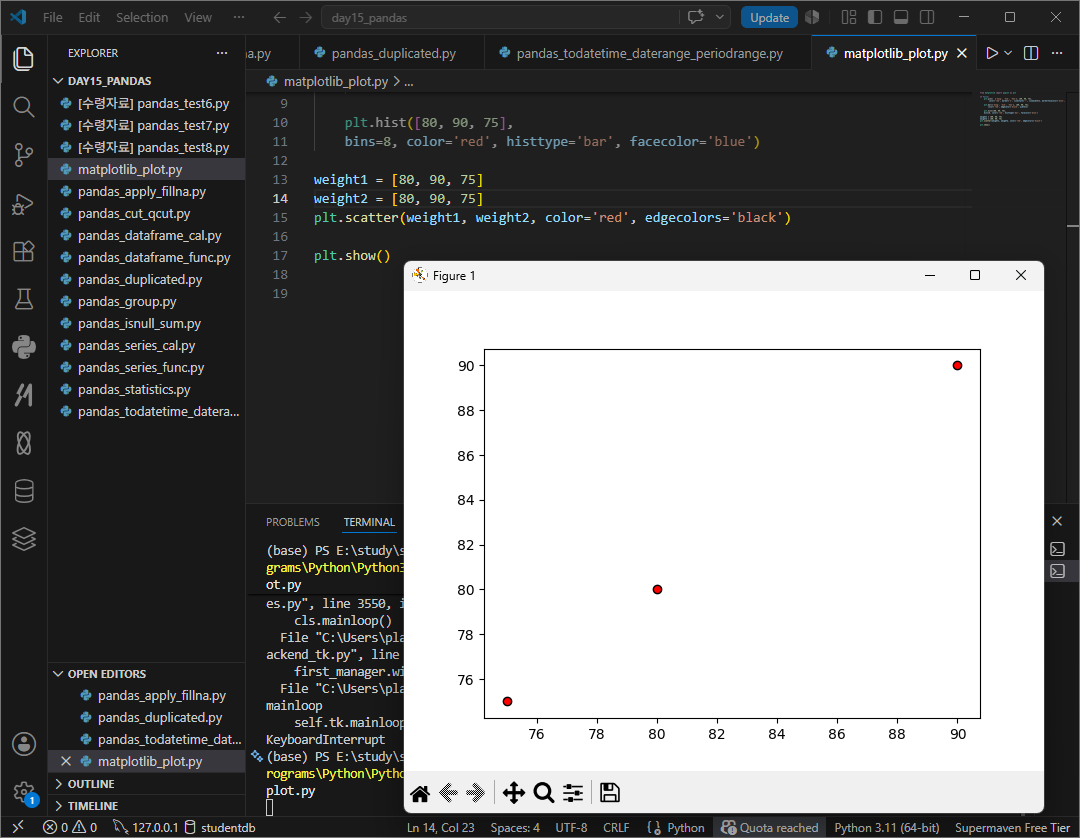This screenshot has width=1080, height=838.
Task: Open the Selection menu
Action: point(142,17)
